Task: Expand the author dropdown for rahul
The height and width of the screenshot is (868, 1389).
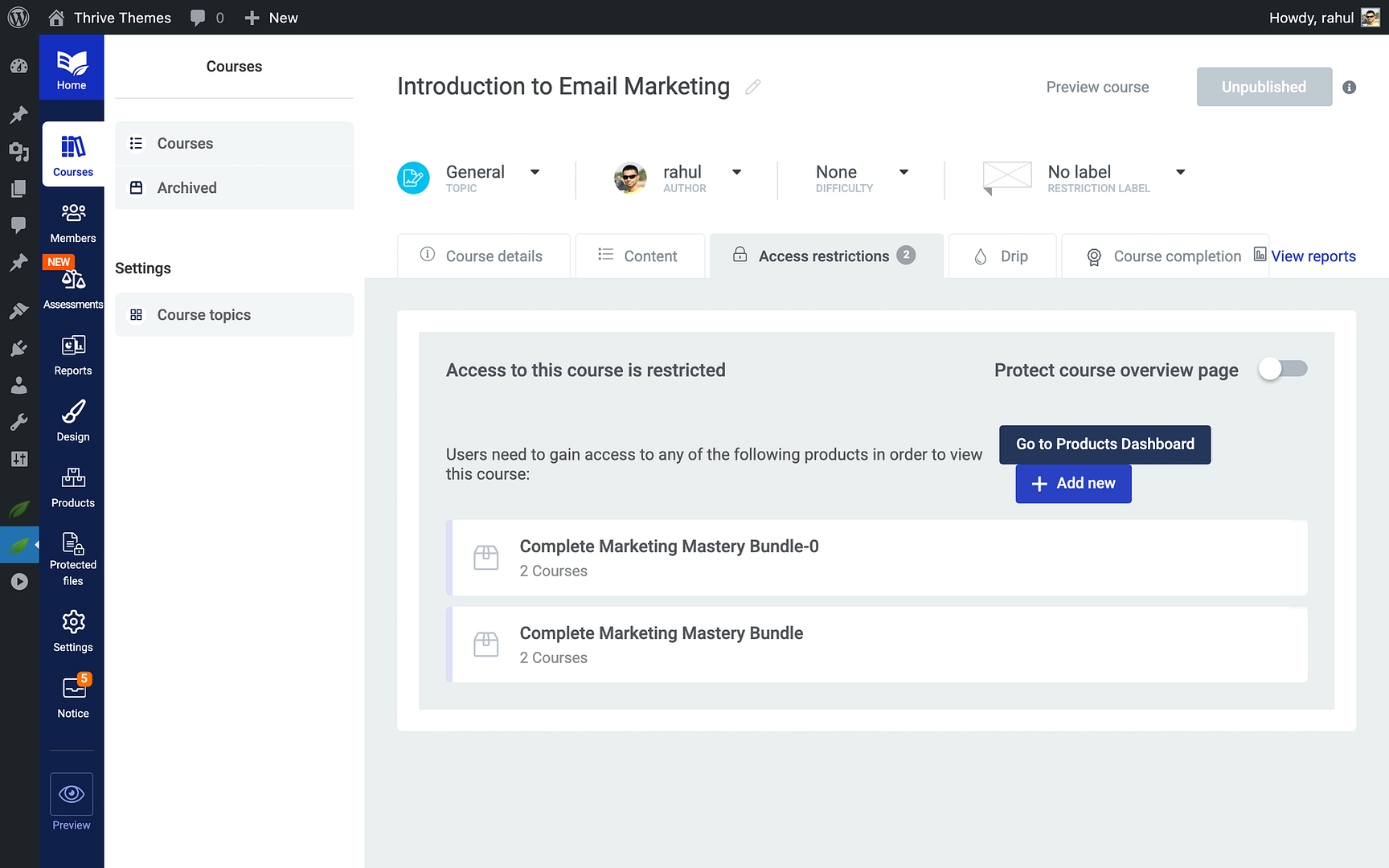Action: [736, 172]
